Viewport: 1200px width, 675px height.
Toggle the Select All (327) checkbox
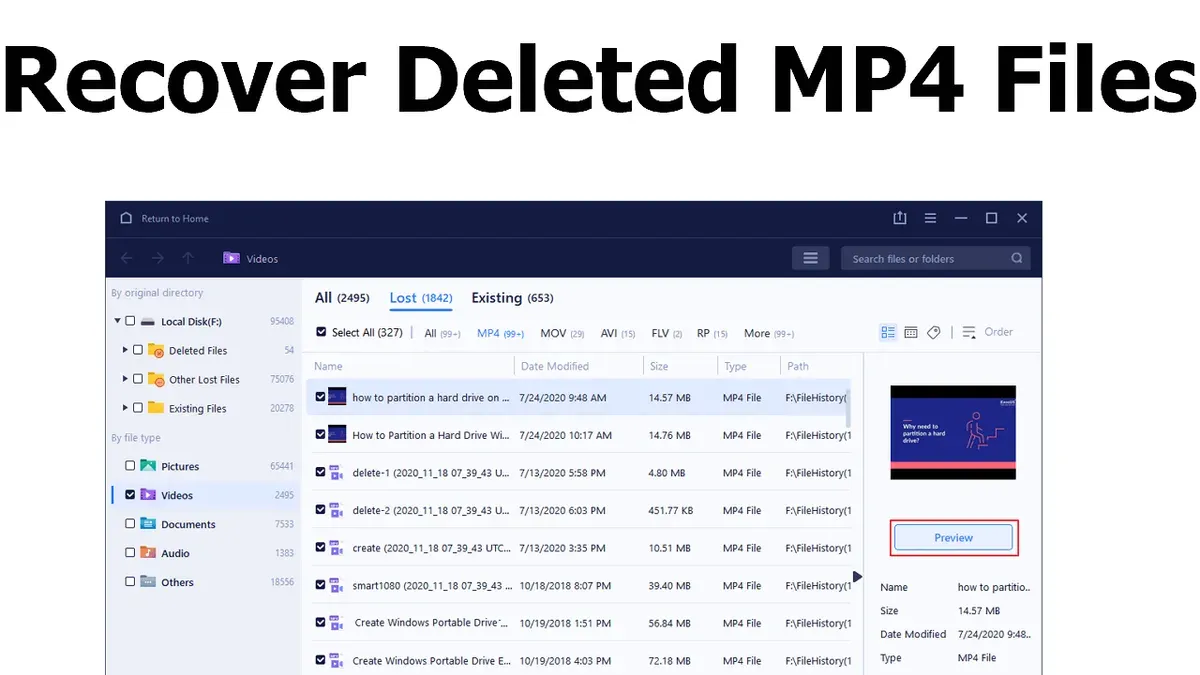pos(321,332)
